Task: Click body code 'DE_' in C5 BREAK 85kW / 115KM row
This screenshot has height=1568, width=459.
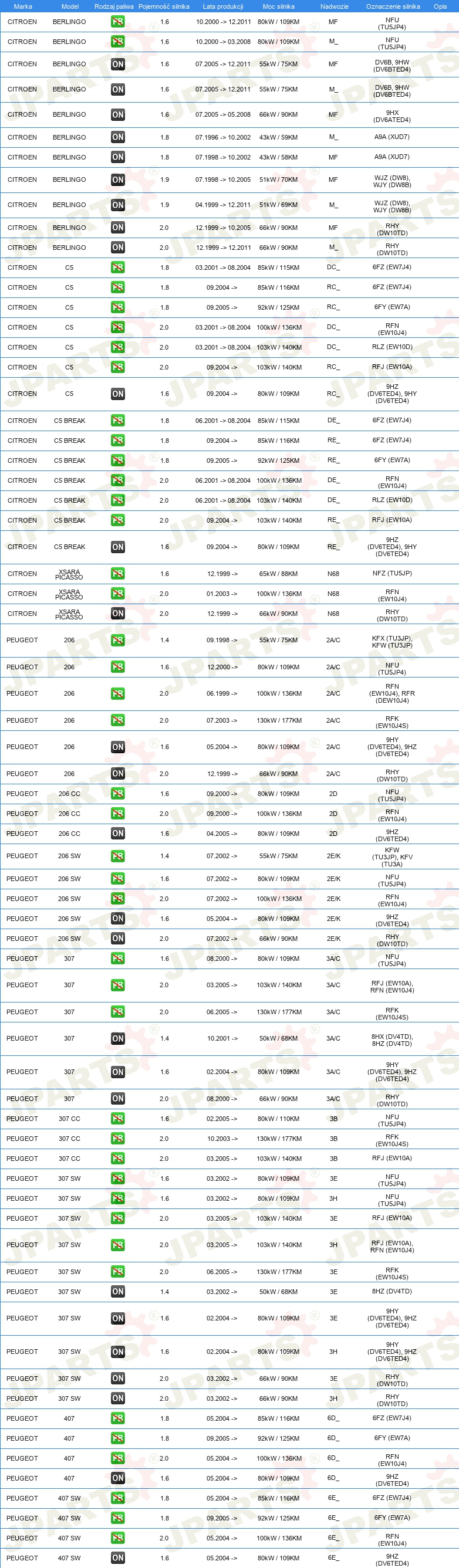Action: 333,420
